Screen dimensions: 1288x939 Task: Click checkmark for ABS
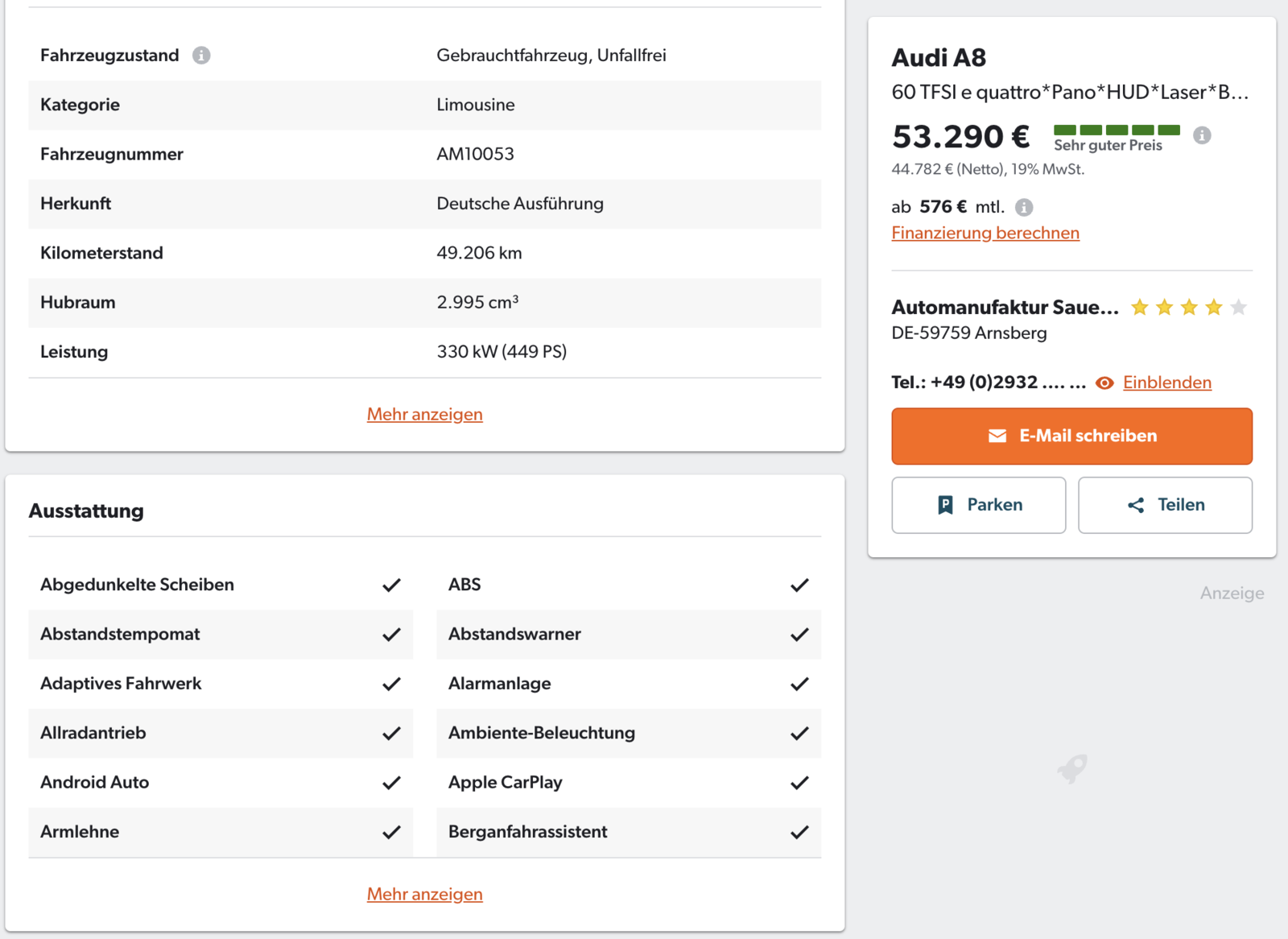[799, 585]
